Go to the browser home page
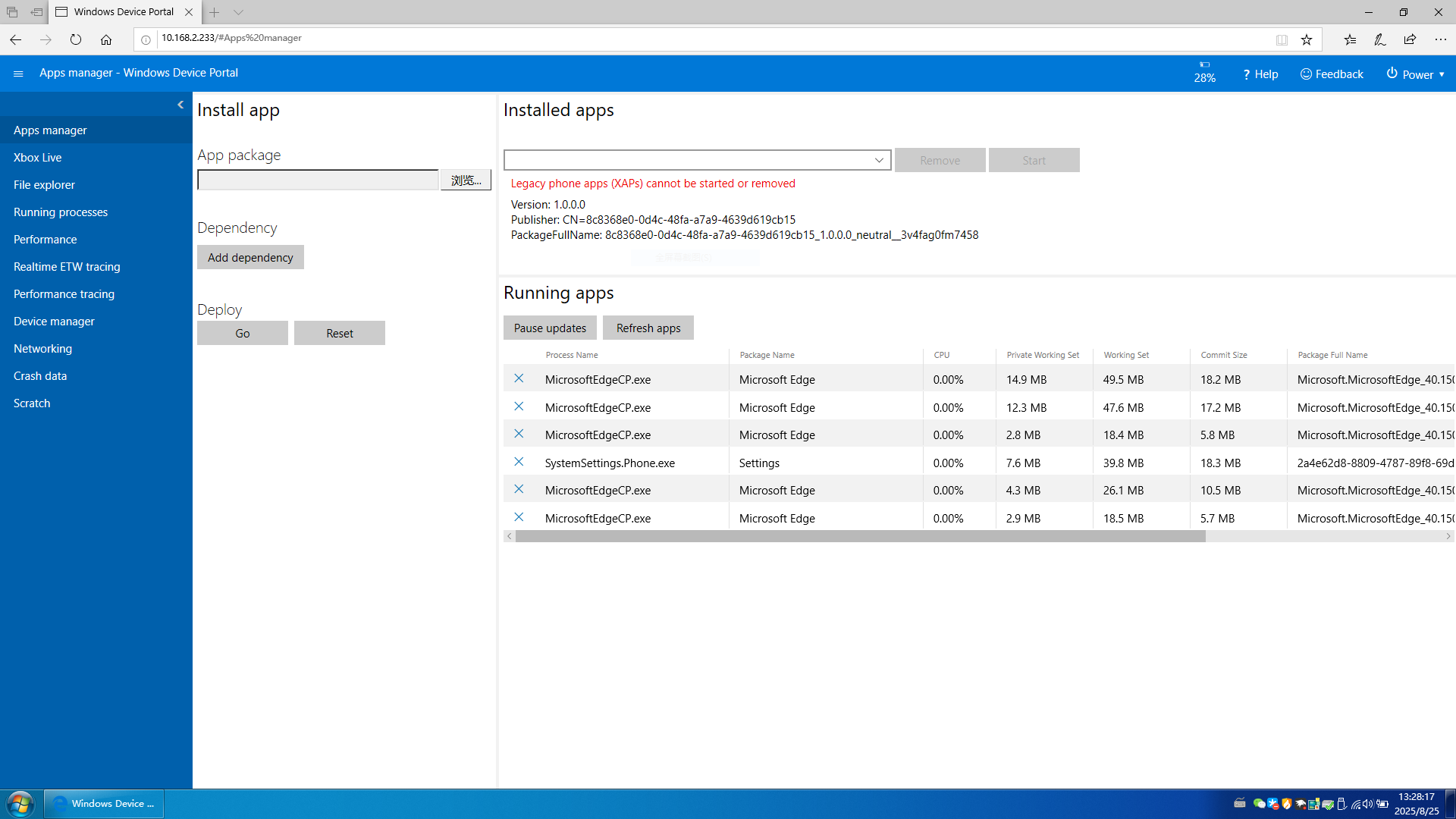The height and width of the screenshot is (819, 1456). click(x=106, y=39)
